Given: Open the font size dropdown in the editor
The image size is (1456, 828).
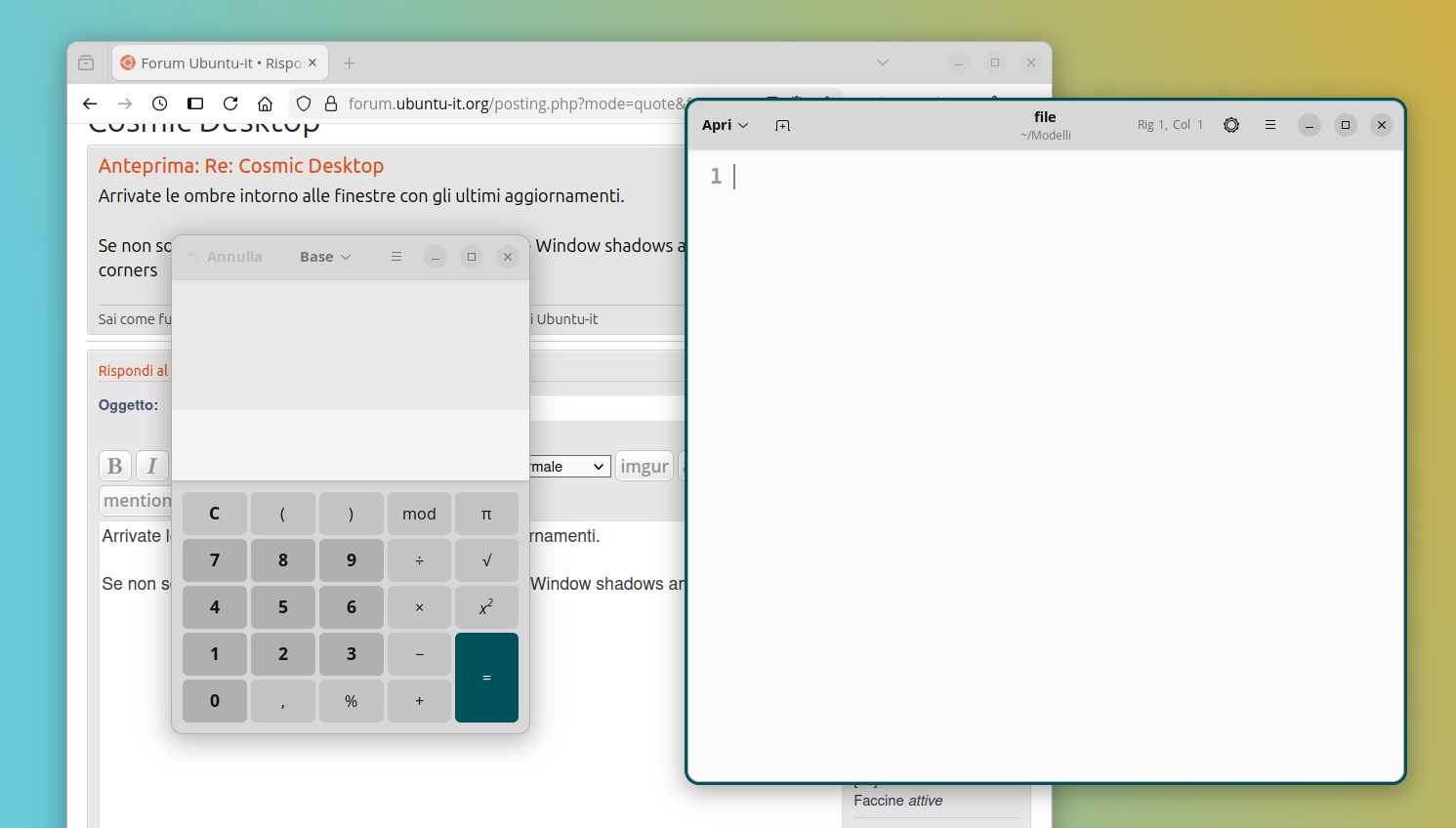Looking at the screenshot, I should [x=569, y=467].
